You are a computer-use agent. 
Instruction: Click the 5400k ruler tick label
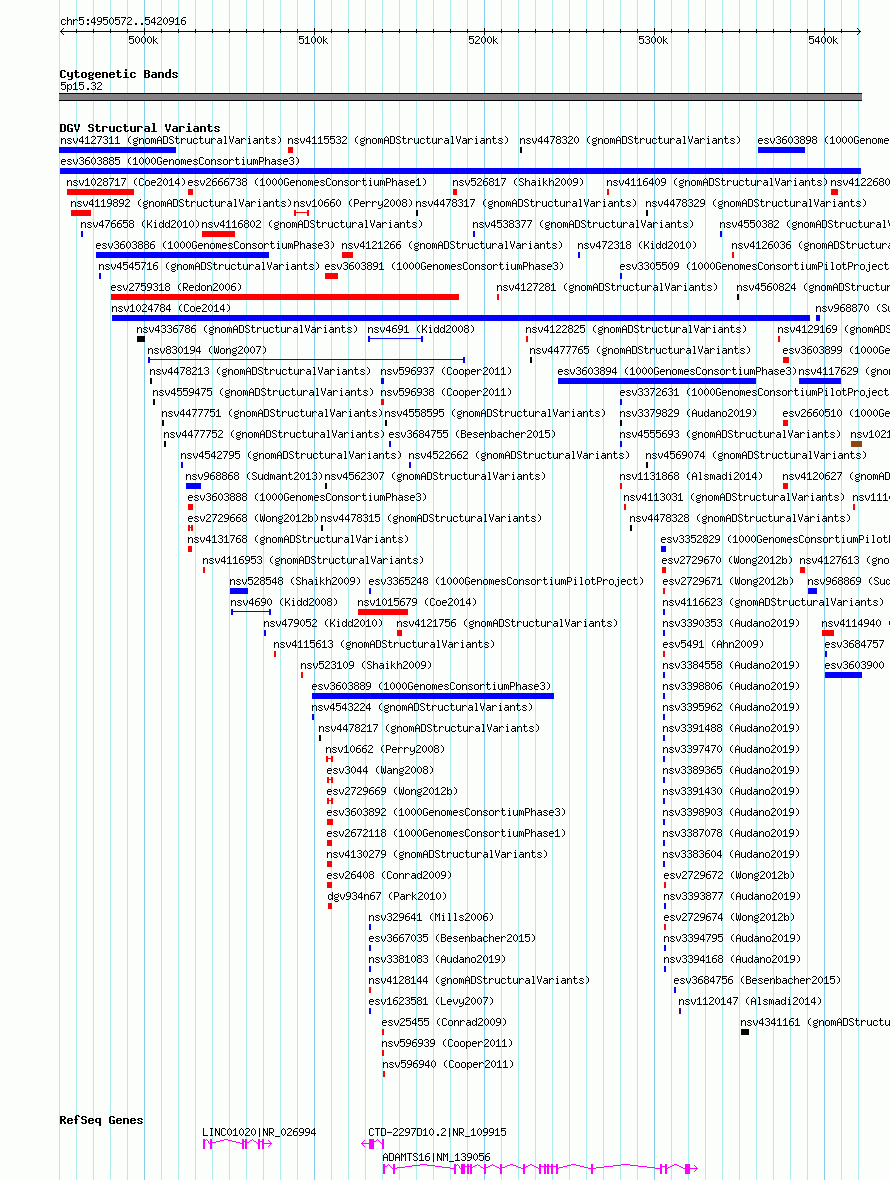point(823,41)
